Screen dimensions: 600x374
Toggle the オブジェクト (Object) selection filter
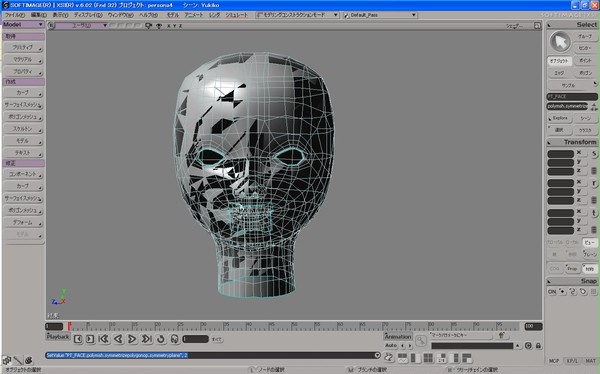(559, 61)
